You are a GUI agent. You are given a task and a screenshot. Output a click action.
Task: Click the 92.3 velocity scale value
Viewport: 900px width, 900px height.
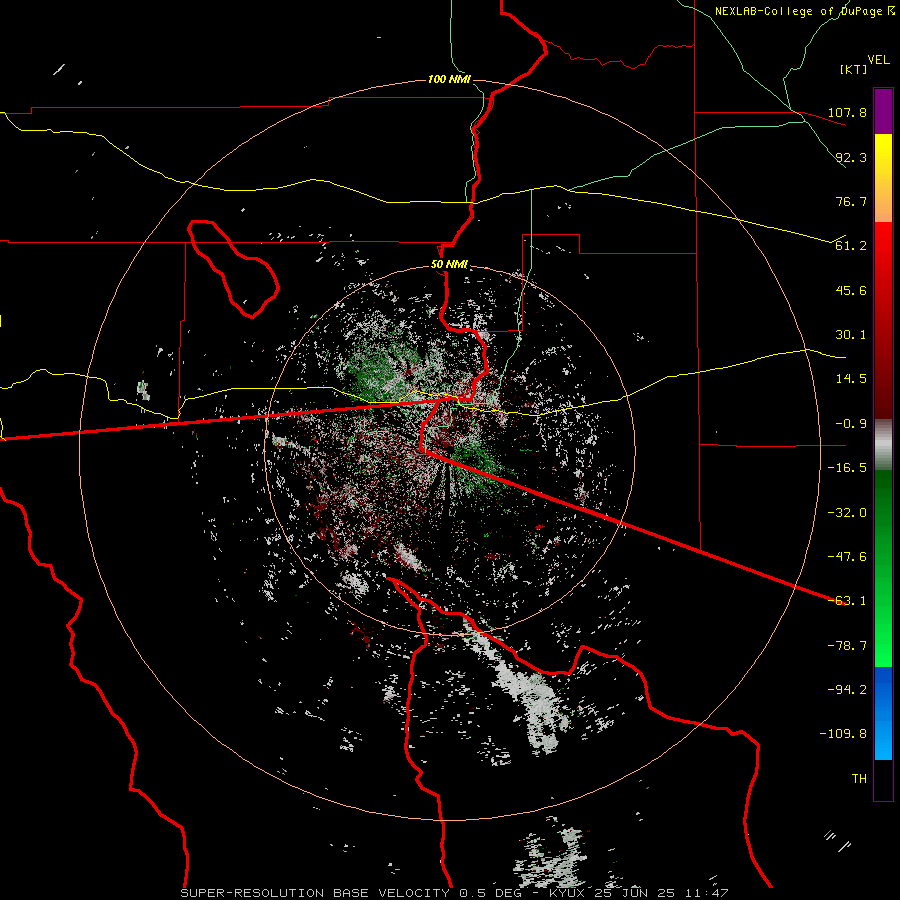point(851,157)
